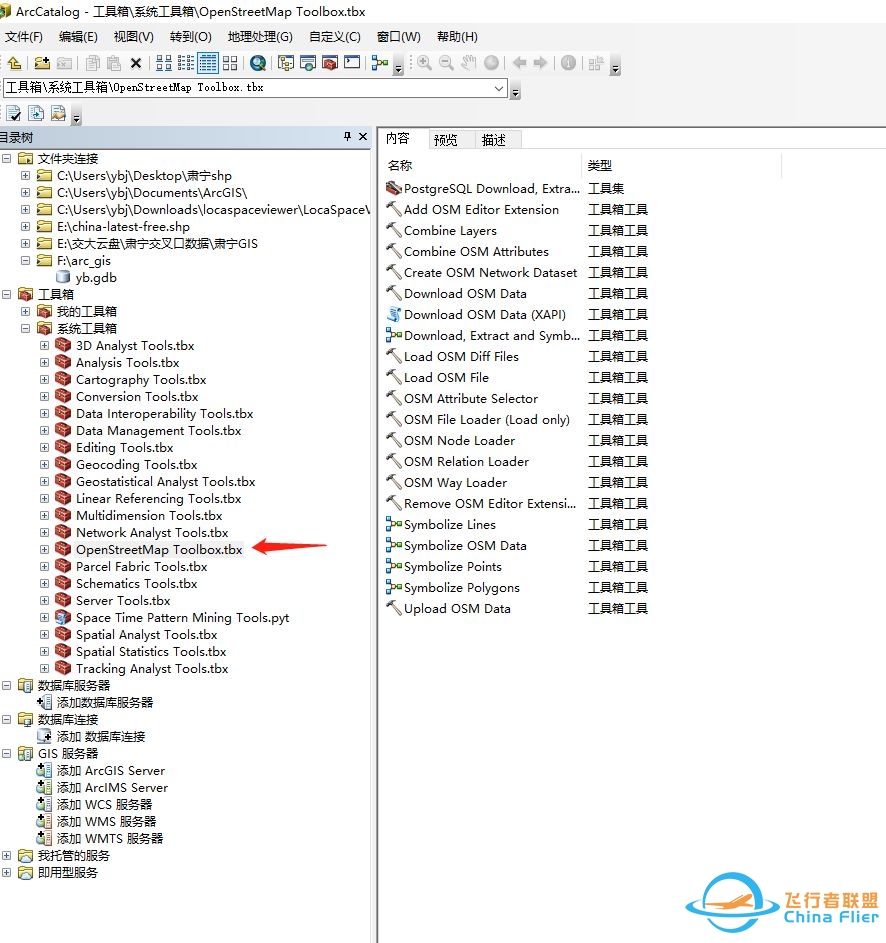Select Space Time Pattern Mining Tools.pyt
This screenshot has height=943, width=886.
(182, 618)
